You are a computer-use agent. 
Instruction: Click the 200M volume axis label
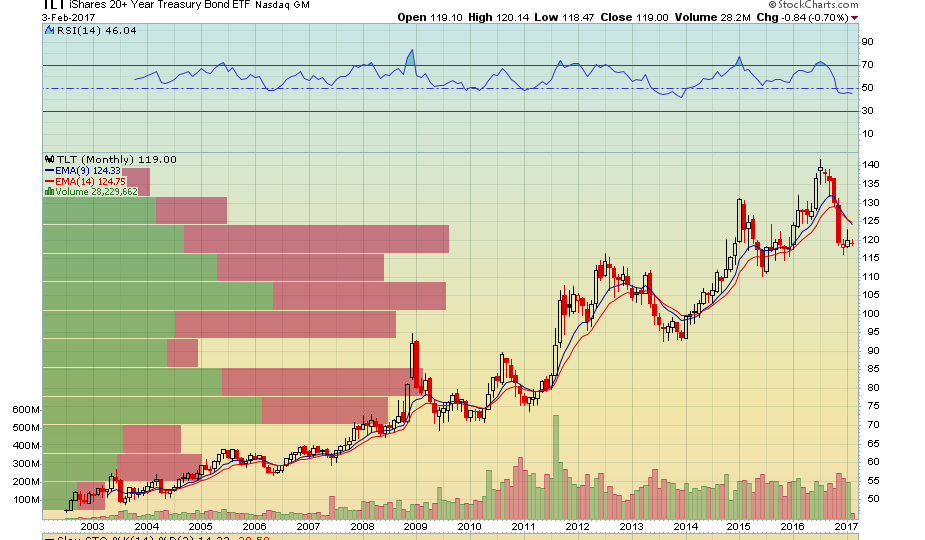click(x=26, y=482)
